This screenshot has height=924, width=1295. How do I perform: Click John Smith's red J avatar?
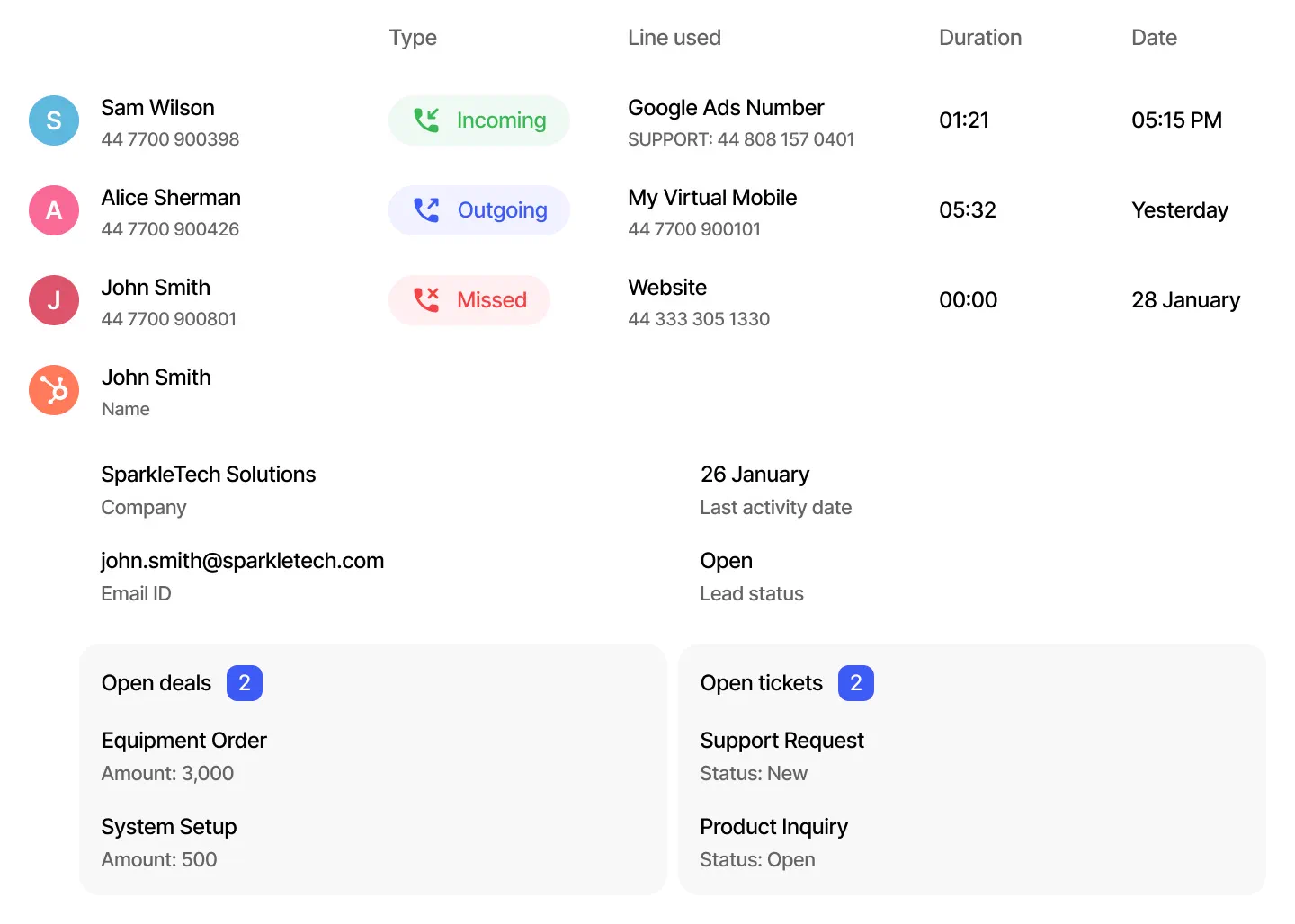point(54,300)
